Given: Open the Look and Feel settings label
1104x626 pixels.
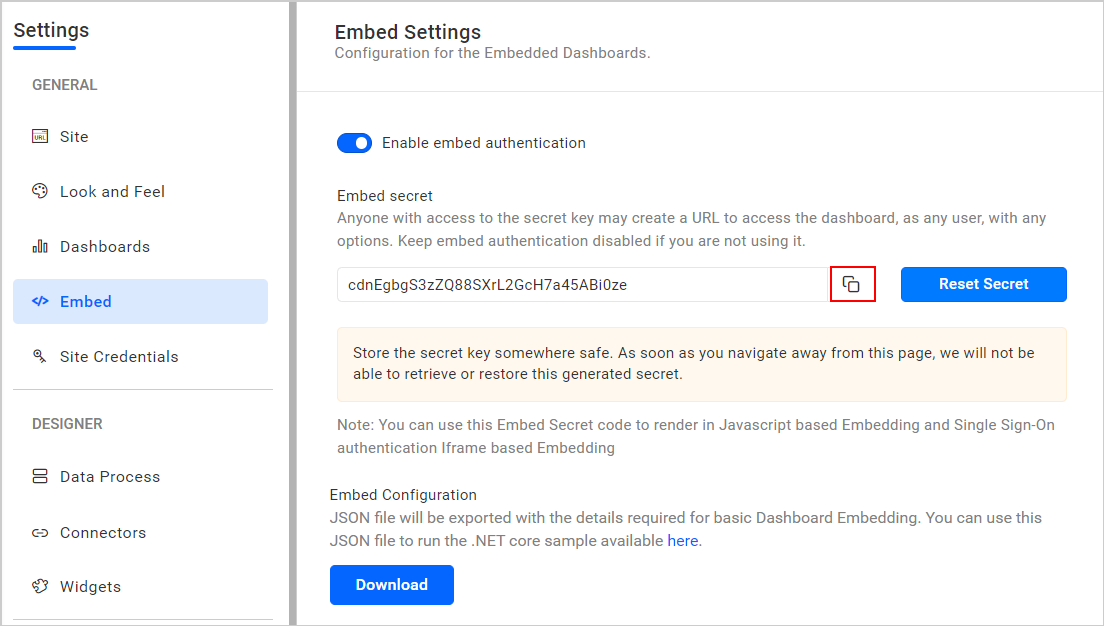Looking at the screenshot, I should coord(112,191).
